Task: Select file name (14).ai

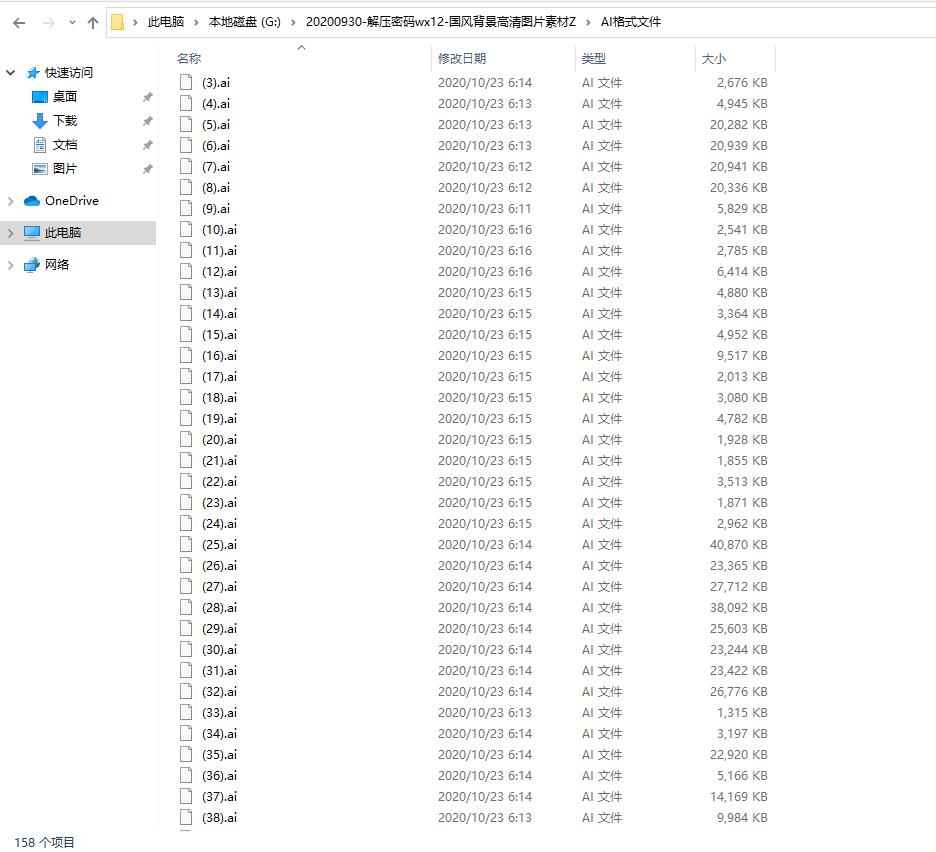Action: pos(219,313)
